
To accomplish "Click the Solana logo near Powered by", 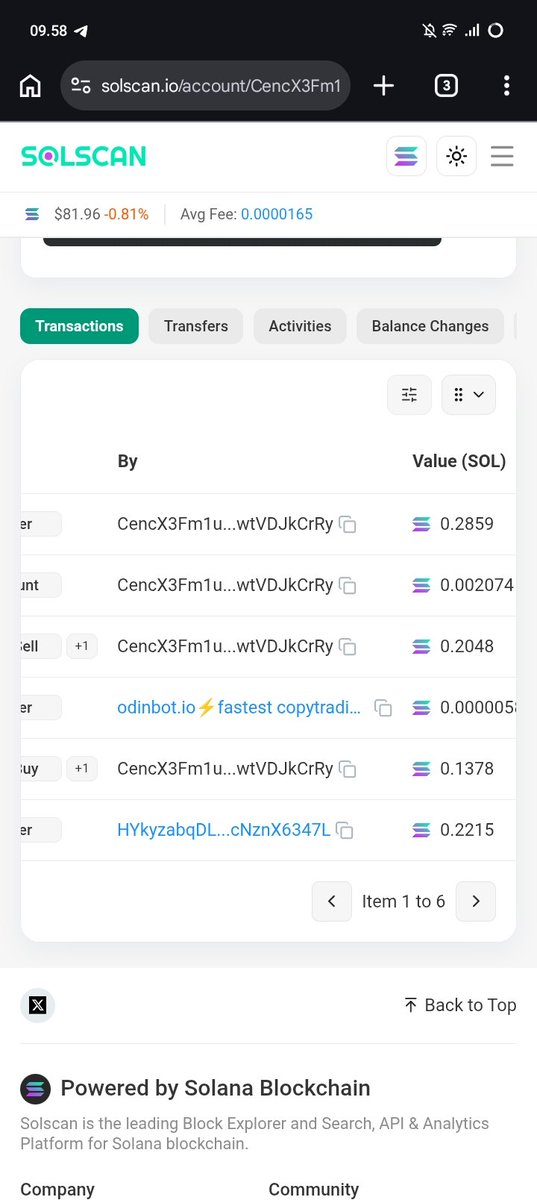I will pyautogui.click(x=36, y=1088).
